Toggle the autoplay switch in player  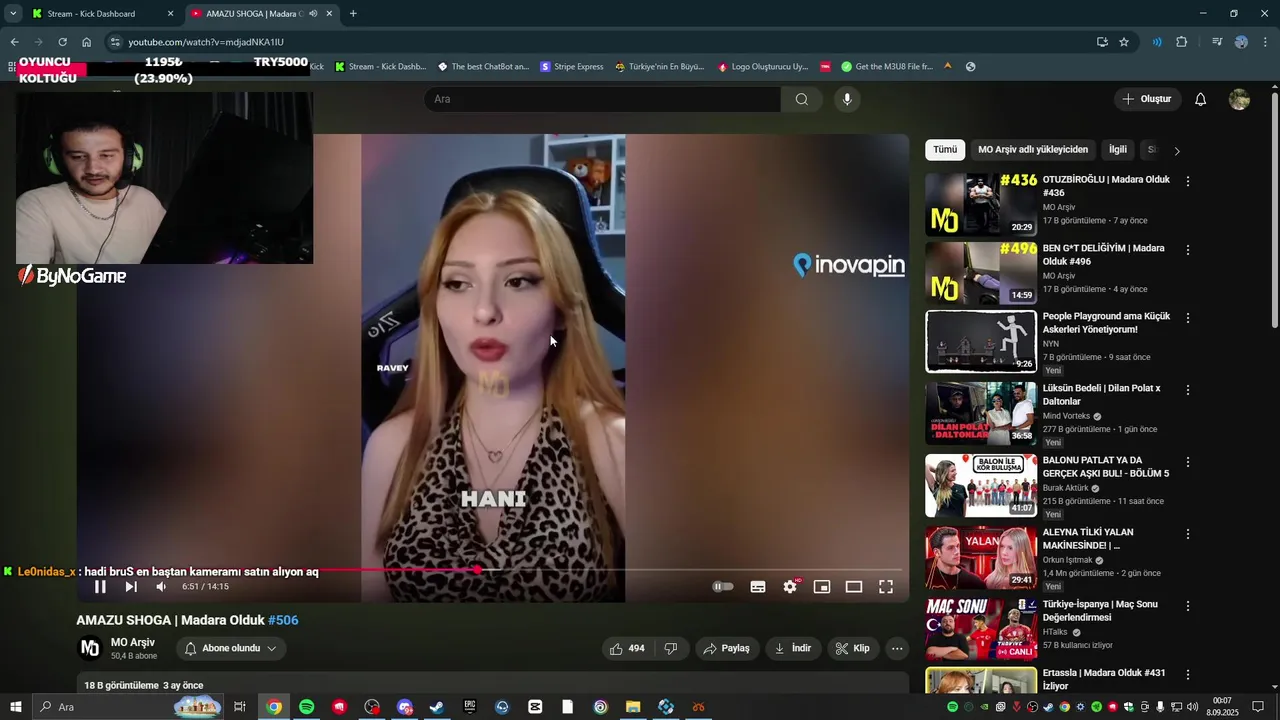(723, 587)
